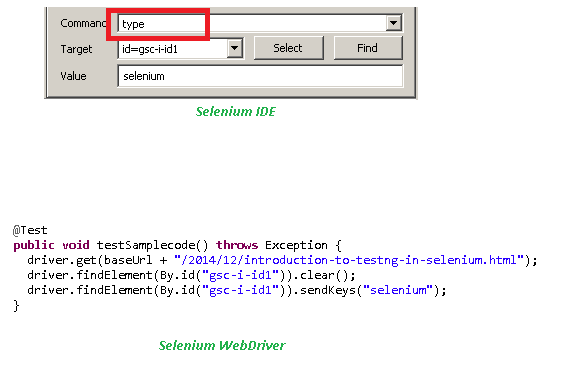This screenshot has height=391, width=566.
Task: Click the 'Command' label
Action: (x=83, y=23)
